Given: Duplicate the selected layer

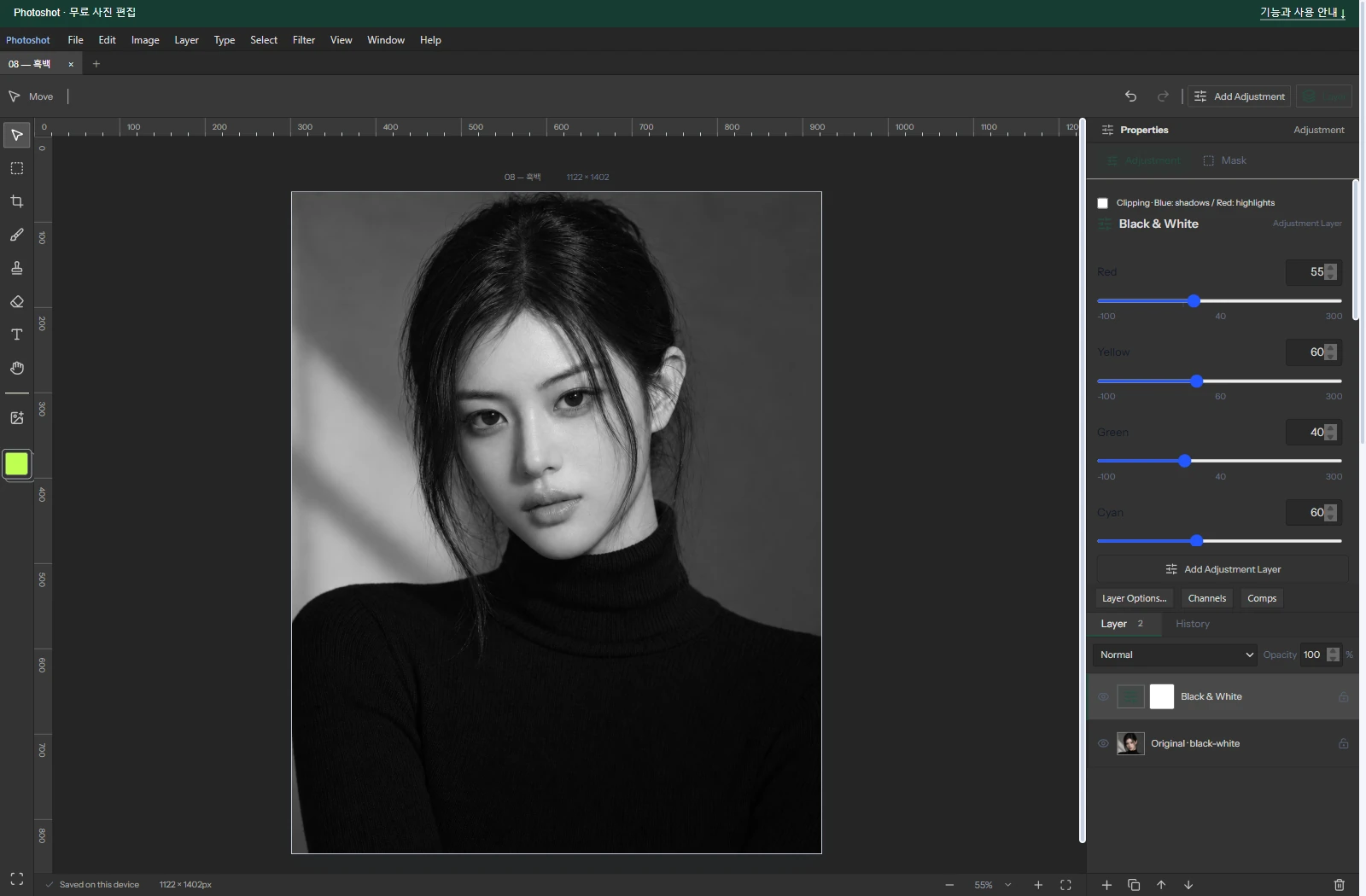Looking at the screenshot, I should click(x=1134, y=885).
